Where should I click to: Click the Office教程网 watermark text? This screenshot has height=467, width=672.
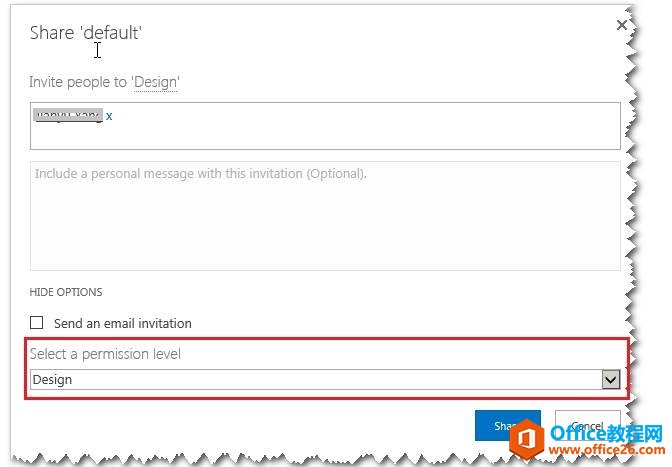(x=606, y=430)
